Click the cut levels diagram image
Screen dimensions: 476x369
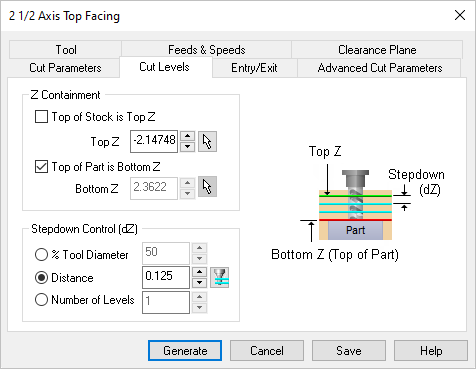click(x=358, y=203)
